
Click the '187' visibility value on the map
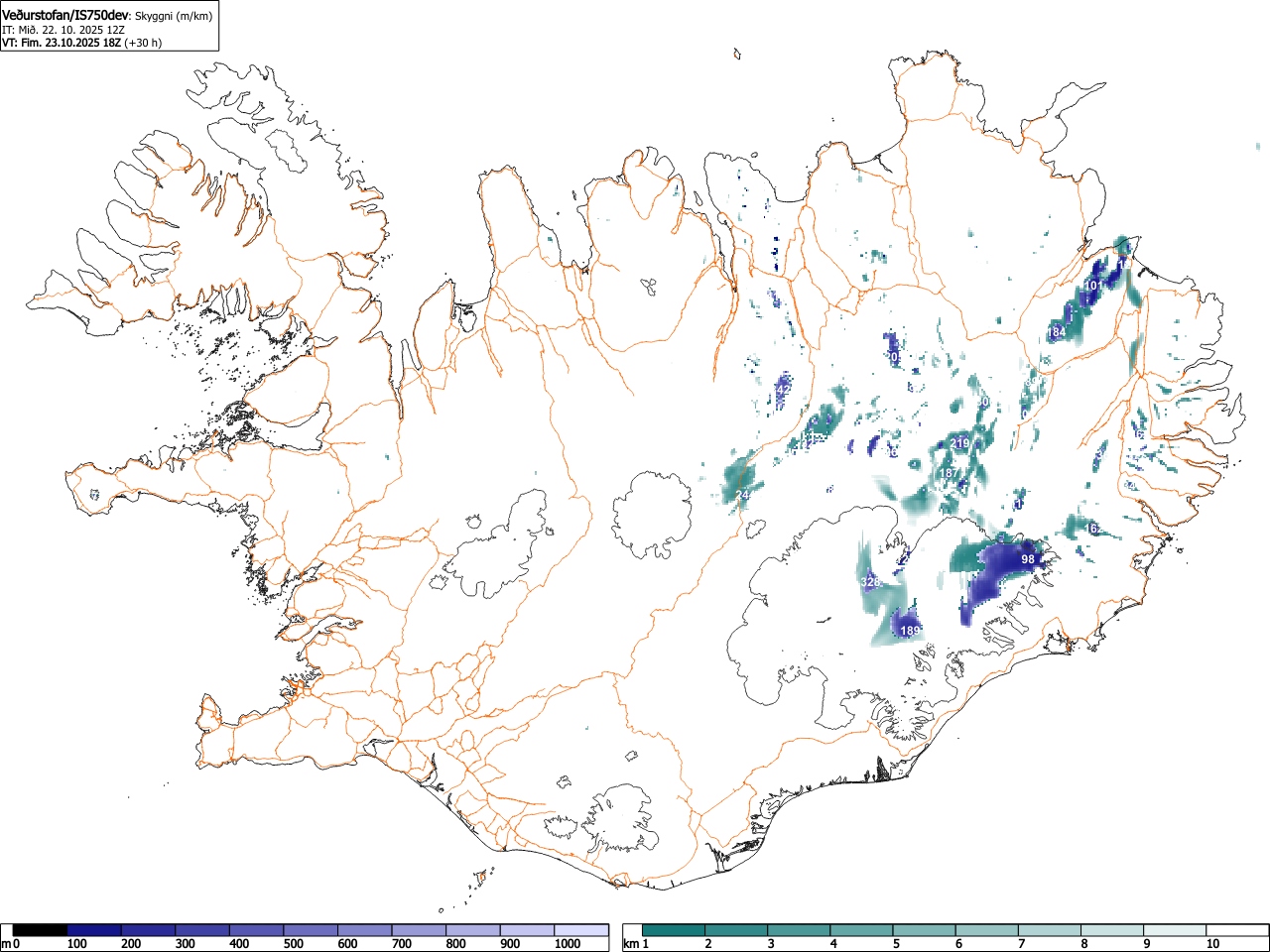(x=950, y=474)
